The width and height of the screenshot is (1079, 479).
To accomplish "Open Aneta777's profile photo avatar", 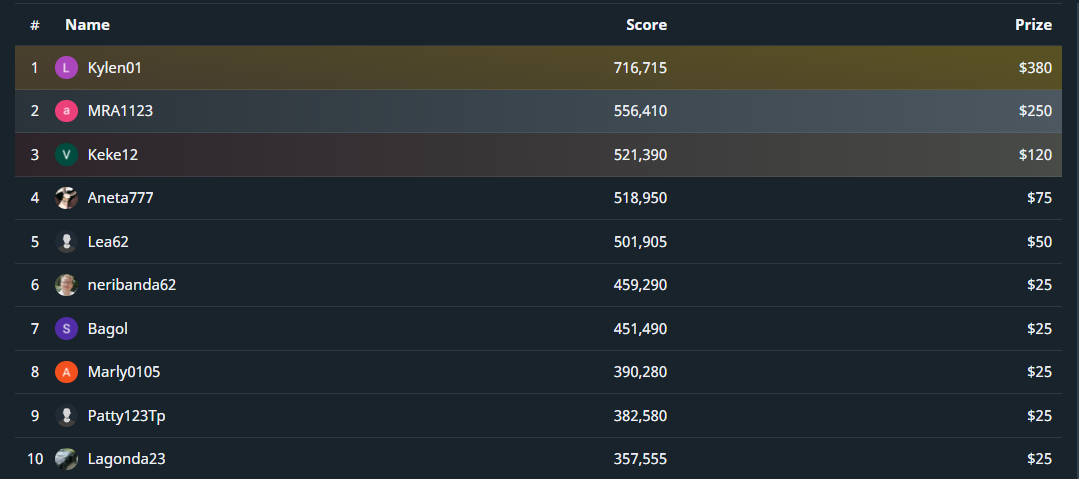I will [66, 198].
